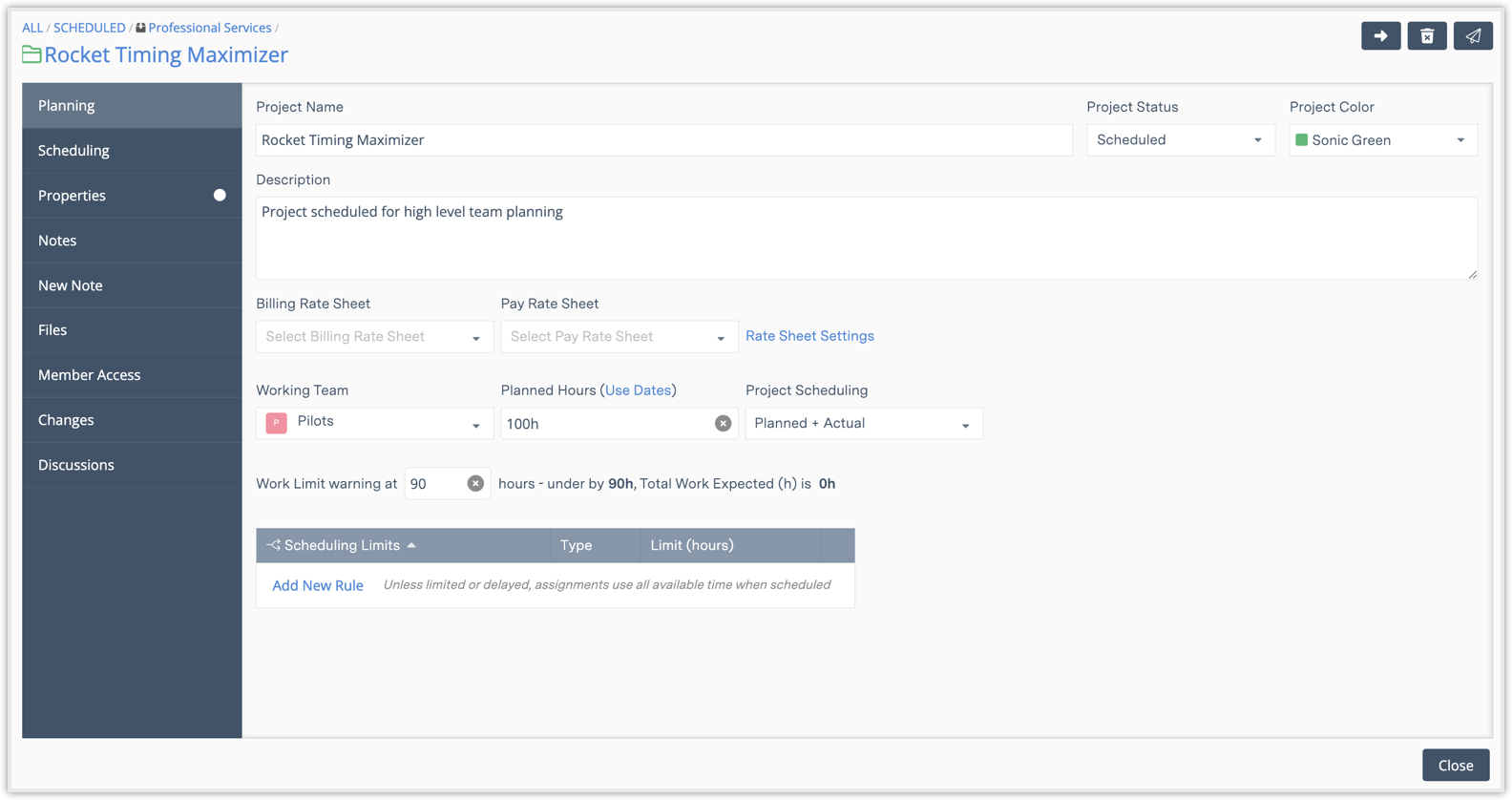Toggle the white dot indicator on Properties

[x=220, y=196]
